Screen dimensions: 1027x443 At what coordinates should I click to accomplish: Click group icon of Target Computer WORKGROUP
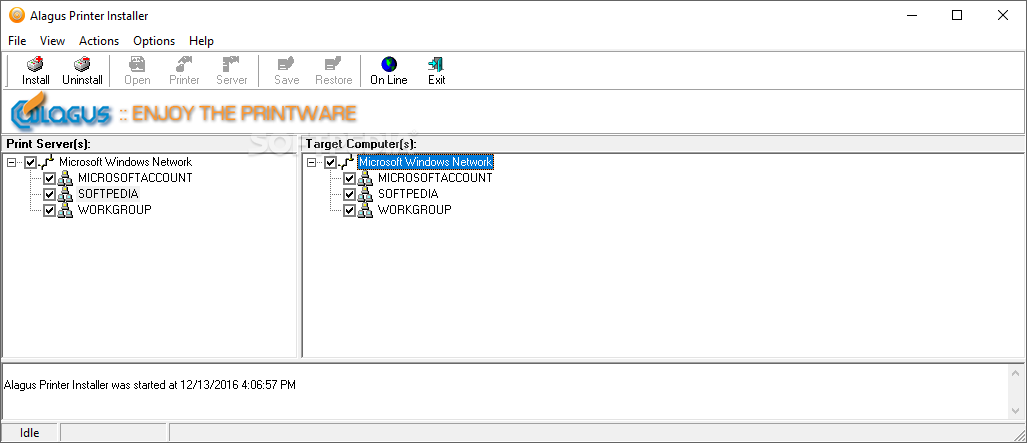click(365, 210)
